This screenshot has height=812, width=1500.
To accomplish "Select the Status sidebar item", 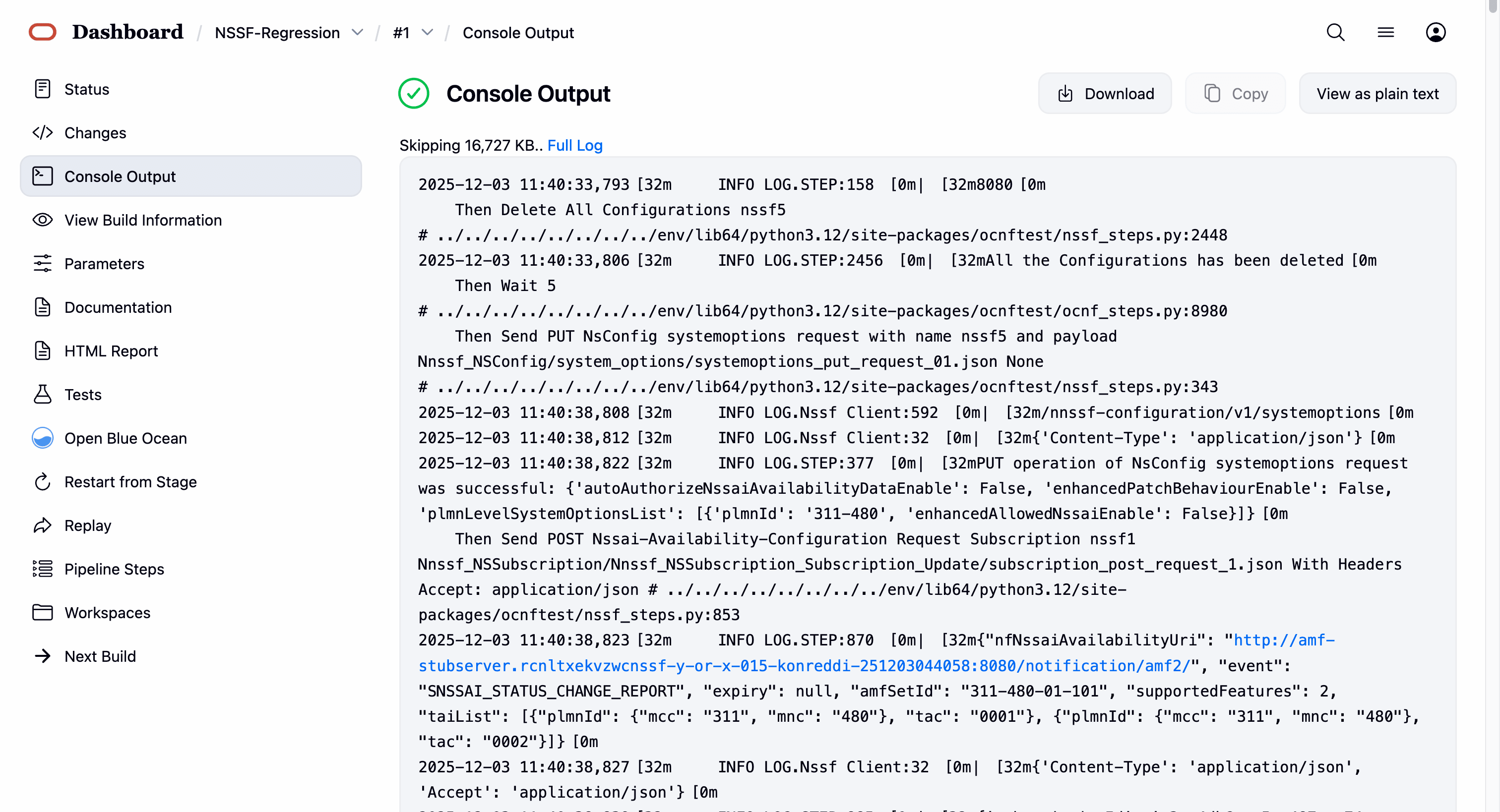I will click(86, 89).
